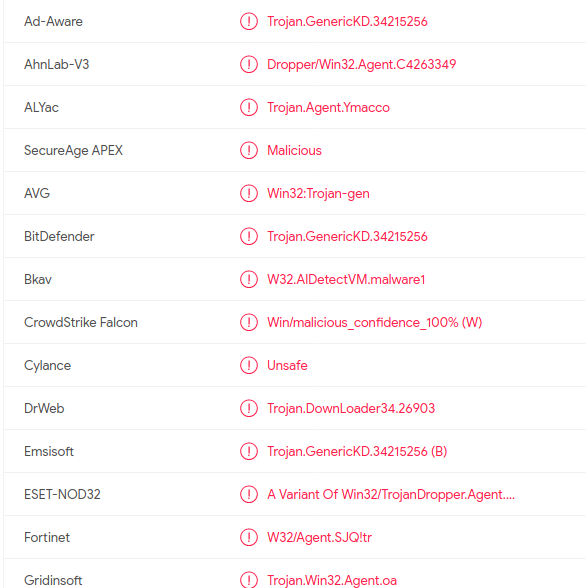Click the Dropper/Win32.Agent.C4263349 detection name
Image resolution: width=586 pixels, height=588 pixels.
pyautogui.click(x=361, y=64)
